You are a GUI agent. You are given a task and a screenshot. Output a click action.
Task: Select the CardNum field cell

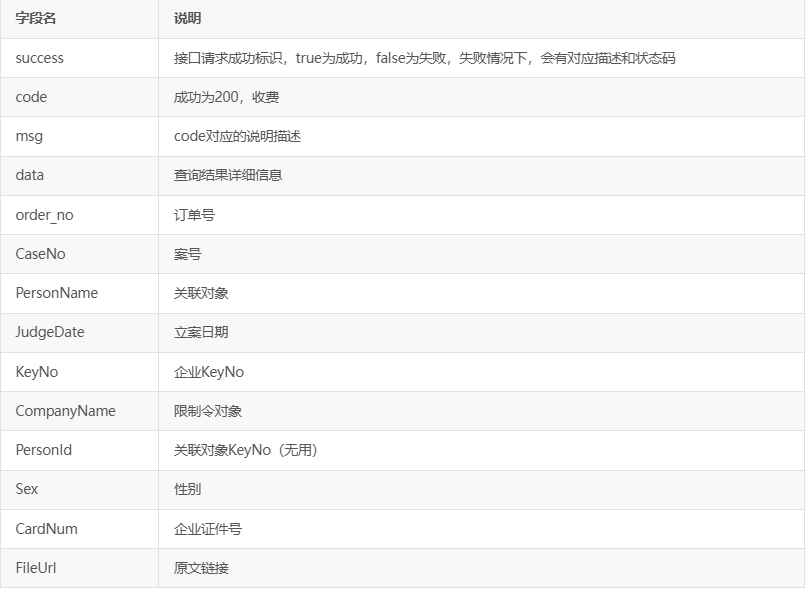(x=46, y=528)
